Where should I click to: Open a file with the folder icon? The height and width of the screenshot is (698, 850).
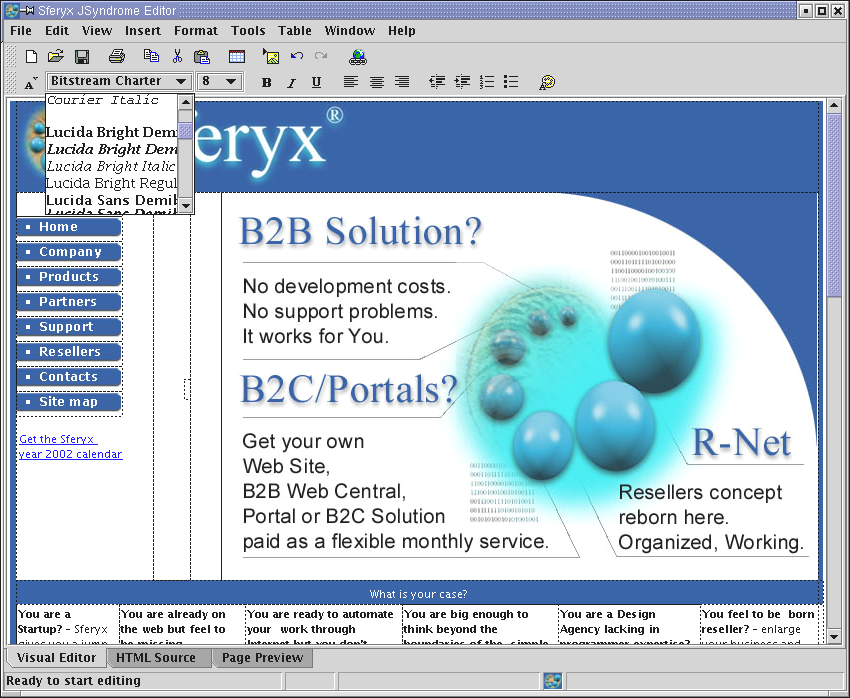coord(56,57)
